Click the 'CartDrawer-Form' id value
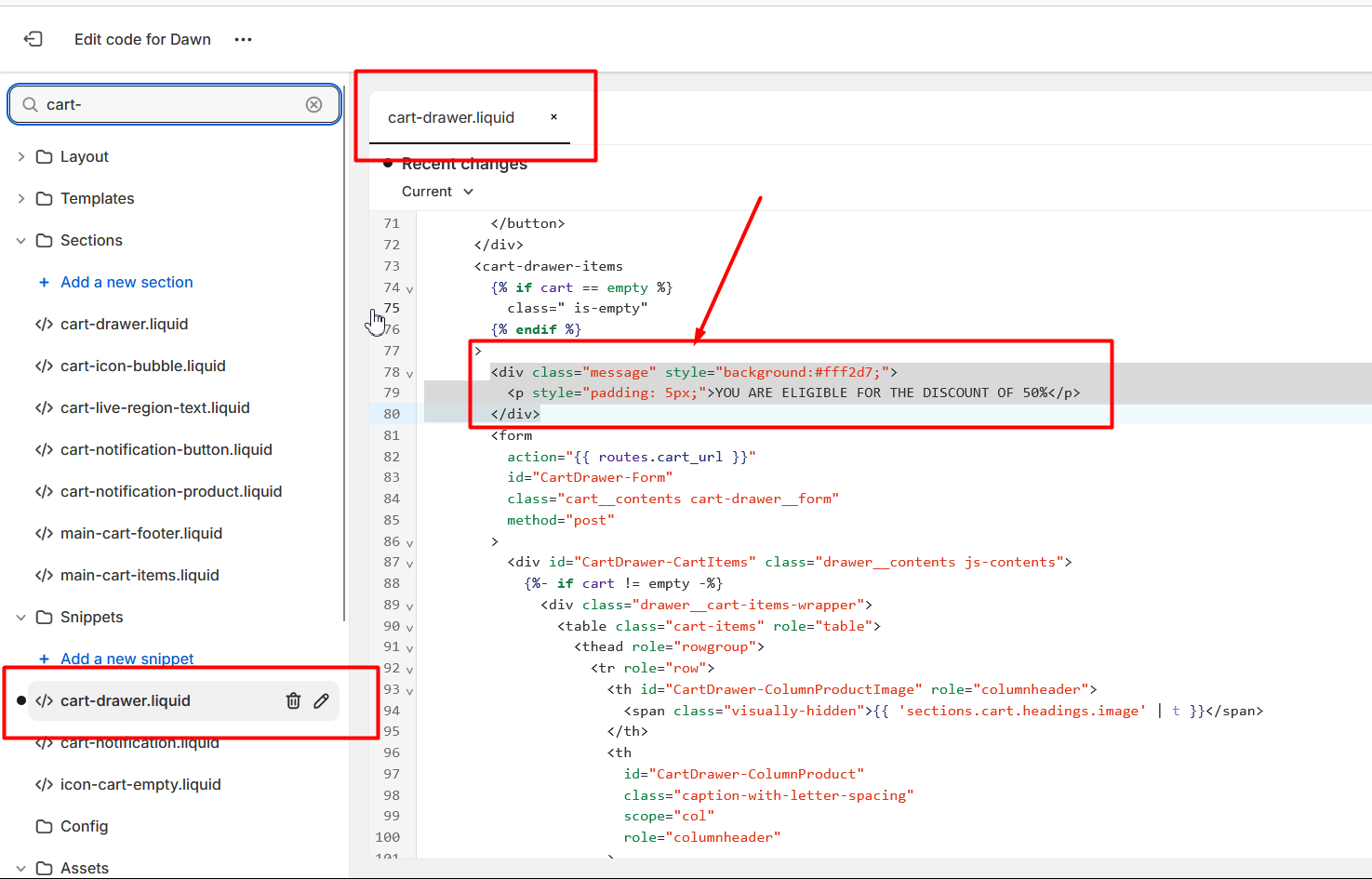Screen dimensions: 1372x879 point(603,477)
